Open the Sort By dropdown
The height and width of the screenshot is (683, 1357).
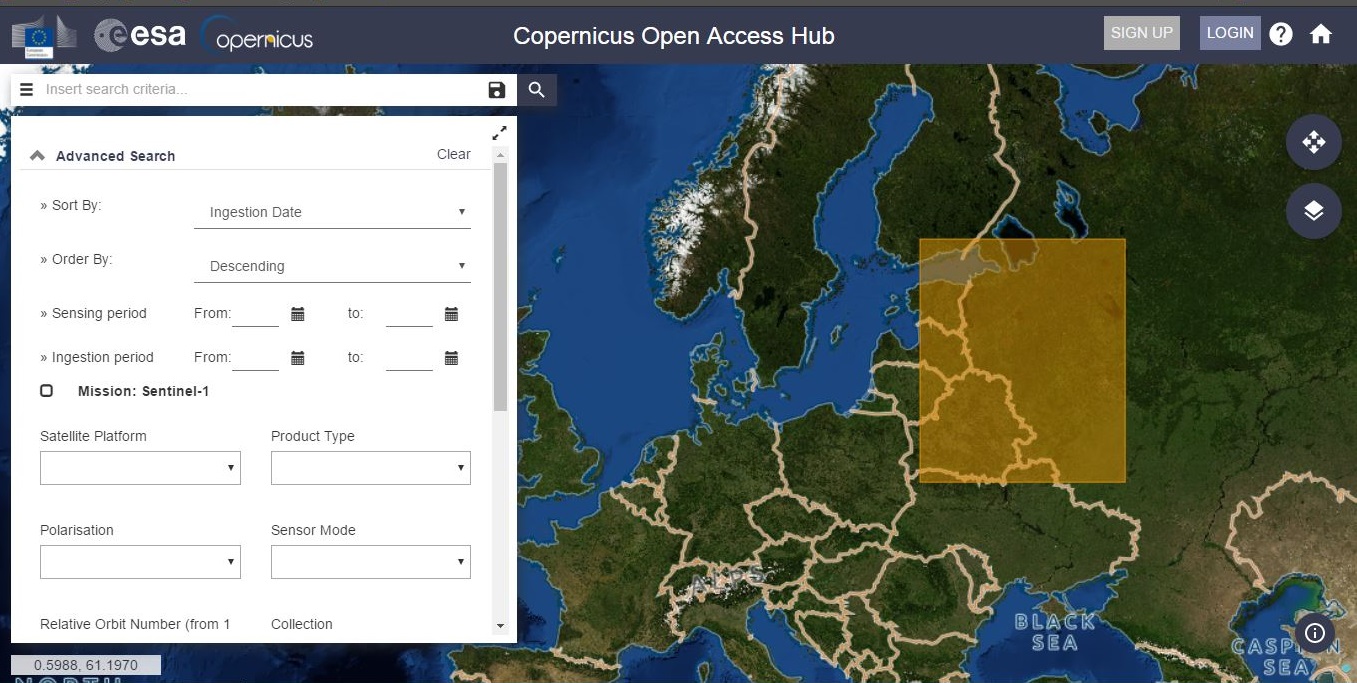click(x=332, y=212)
